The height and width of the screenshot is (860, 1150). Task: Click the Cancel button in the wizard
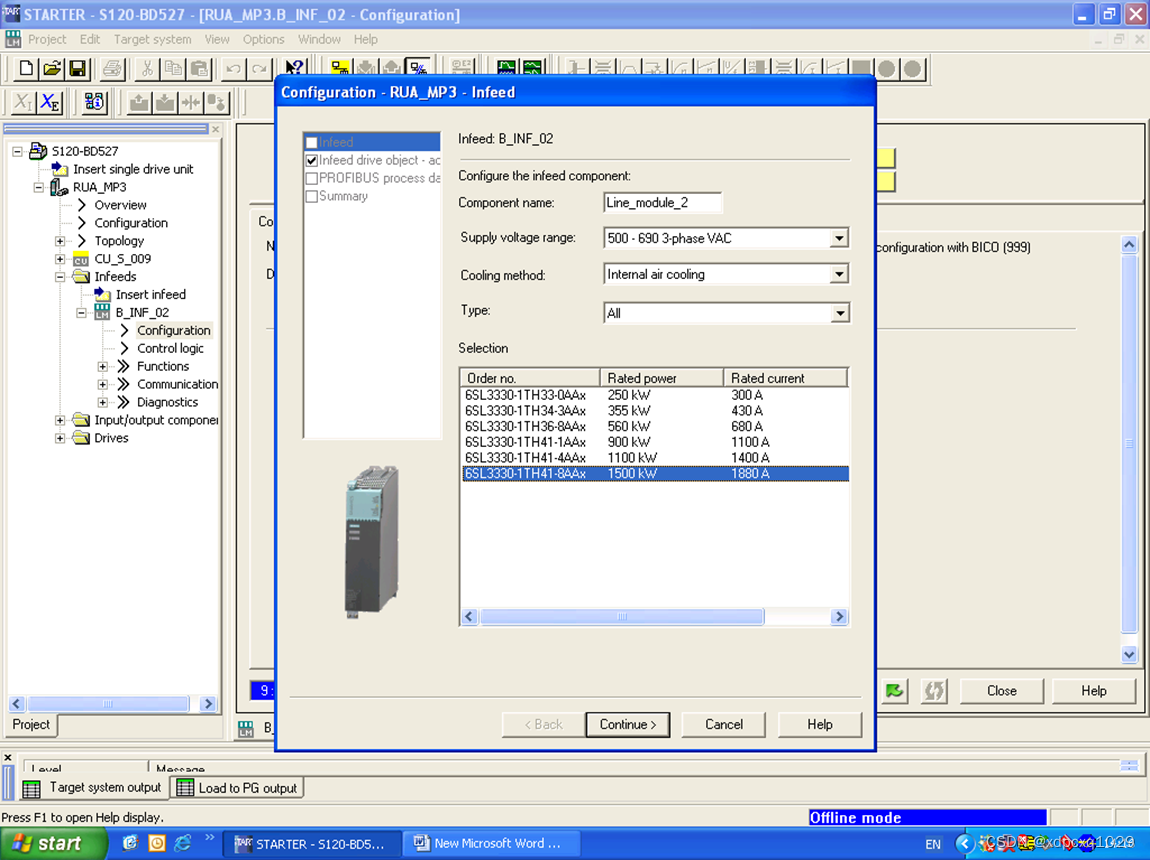click(x=724, y=724)
